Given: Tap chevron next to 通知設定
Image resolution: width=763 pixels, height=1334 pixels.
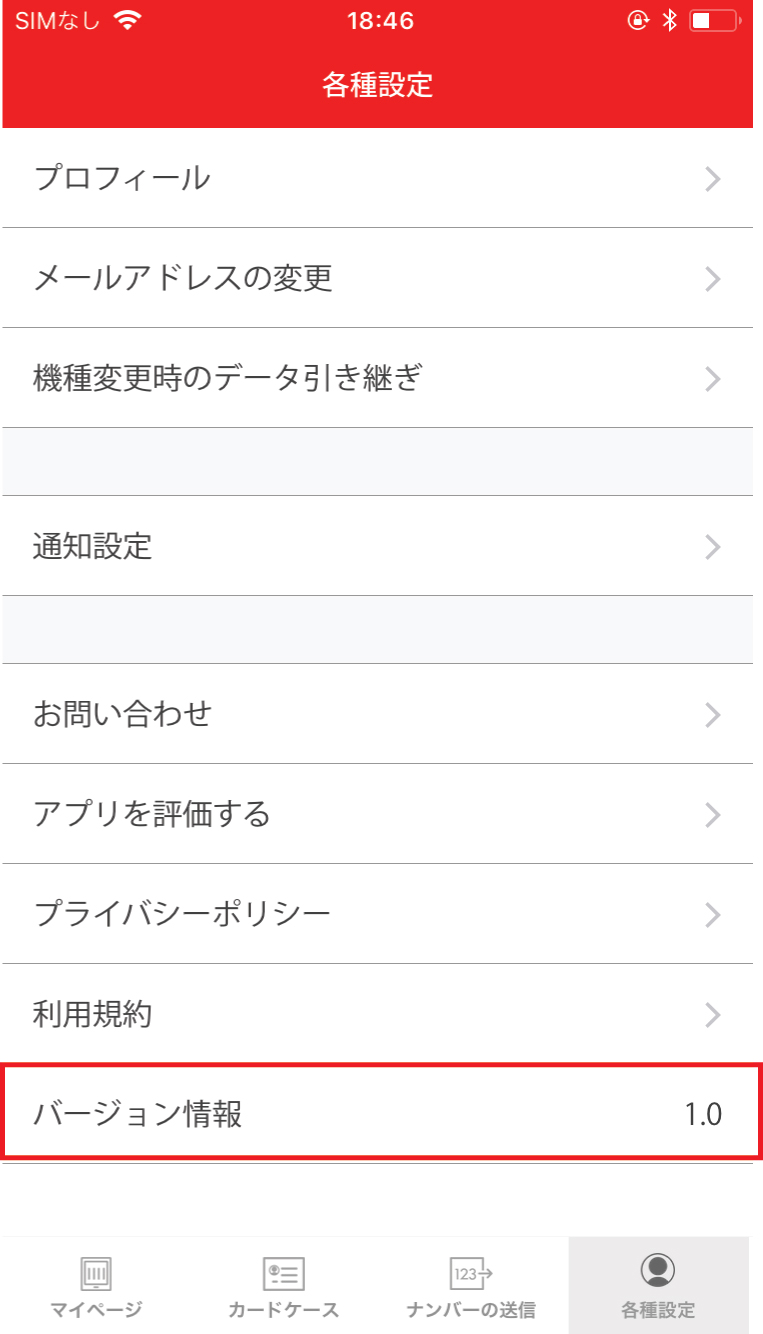Looking at the screenshot, I should pyautogui.click(x=712, y=547).
